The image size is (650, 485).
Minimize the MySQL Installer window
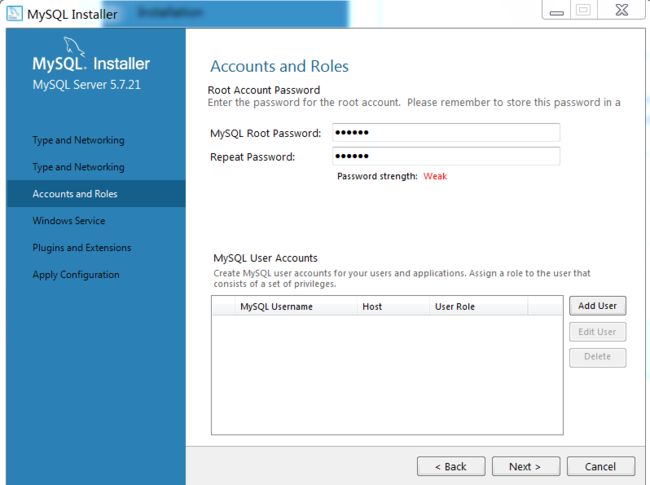point(556,10)
